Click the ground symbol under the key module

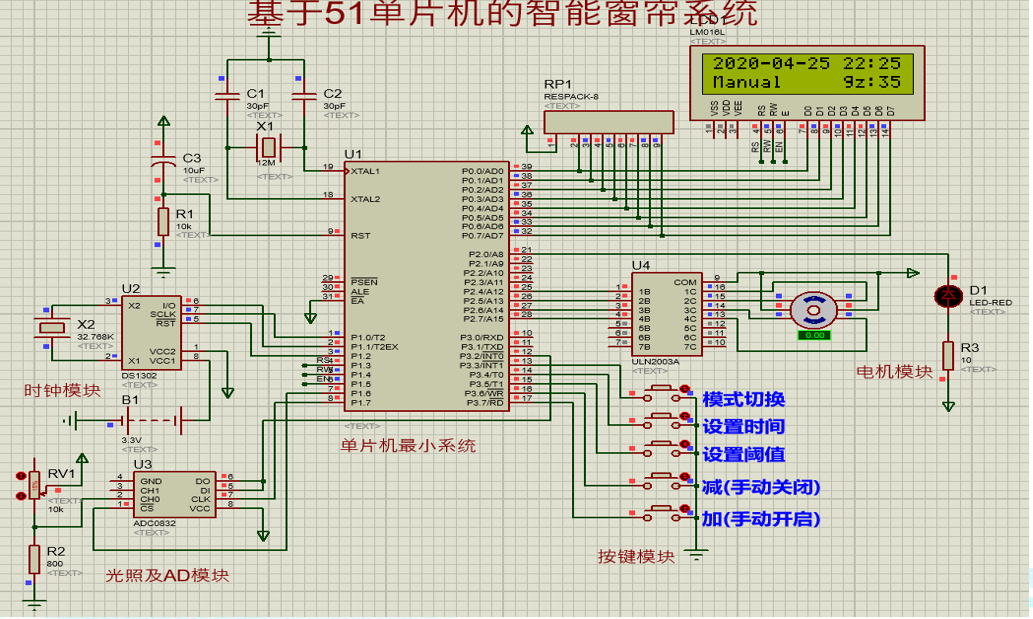696,554
